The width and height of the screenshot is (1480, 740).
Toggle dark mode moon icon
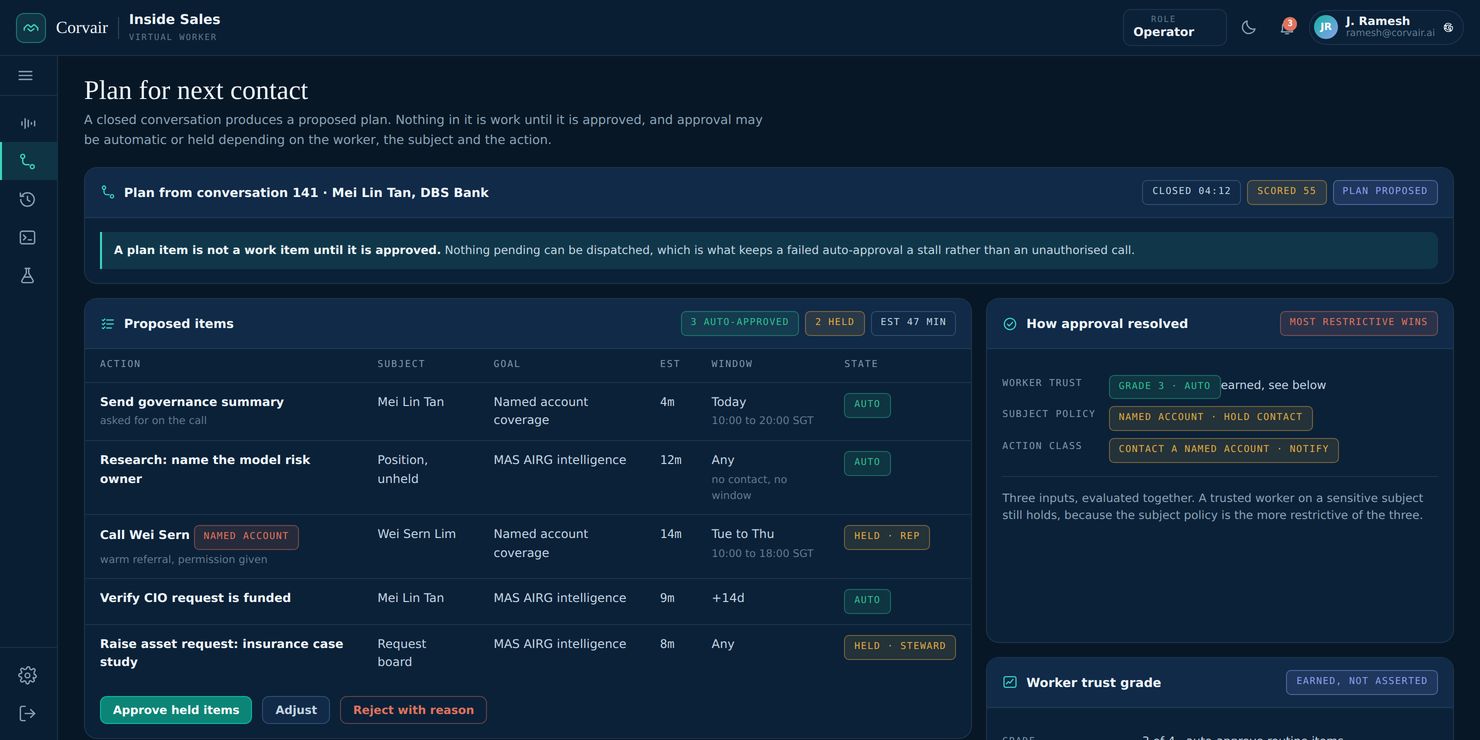point(1248,28)
